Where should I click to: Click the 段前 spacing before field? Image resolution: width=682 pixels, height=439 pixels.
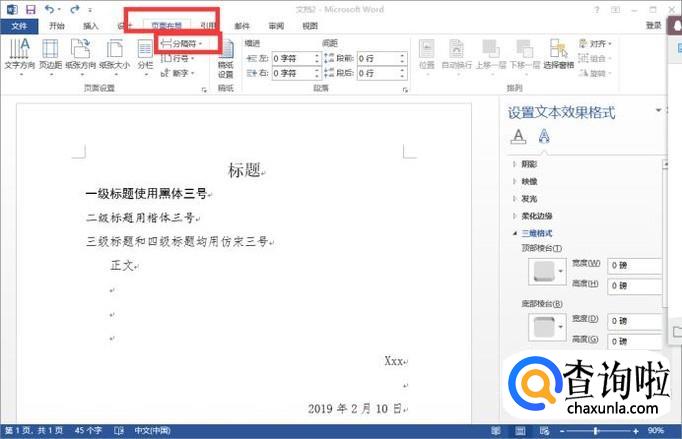(x=382, y=58)
